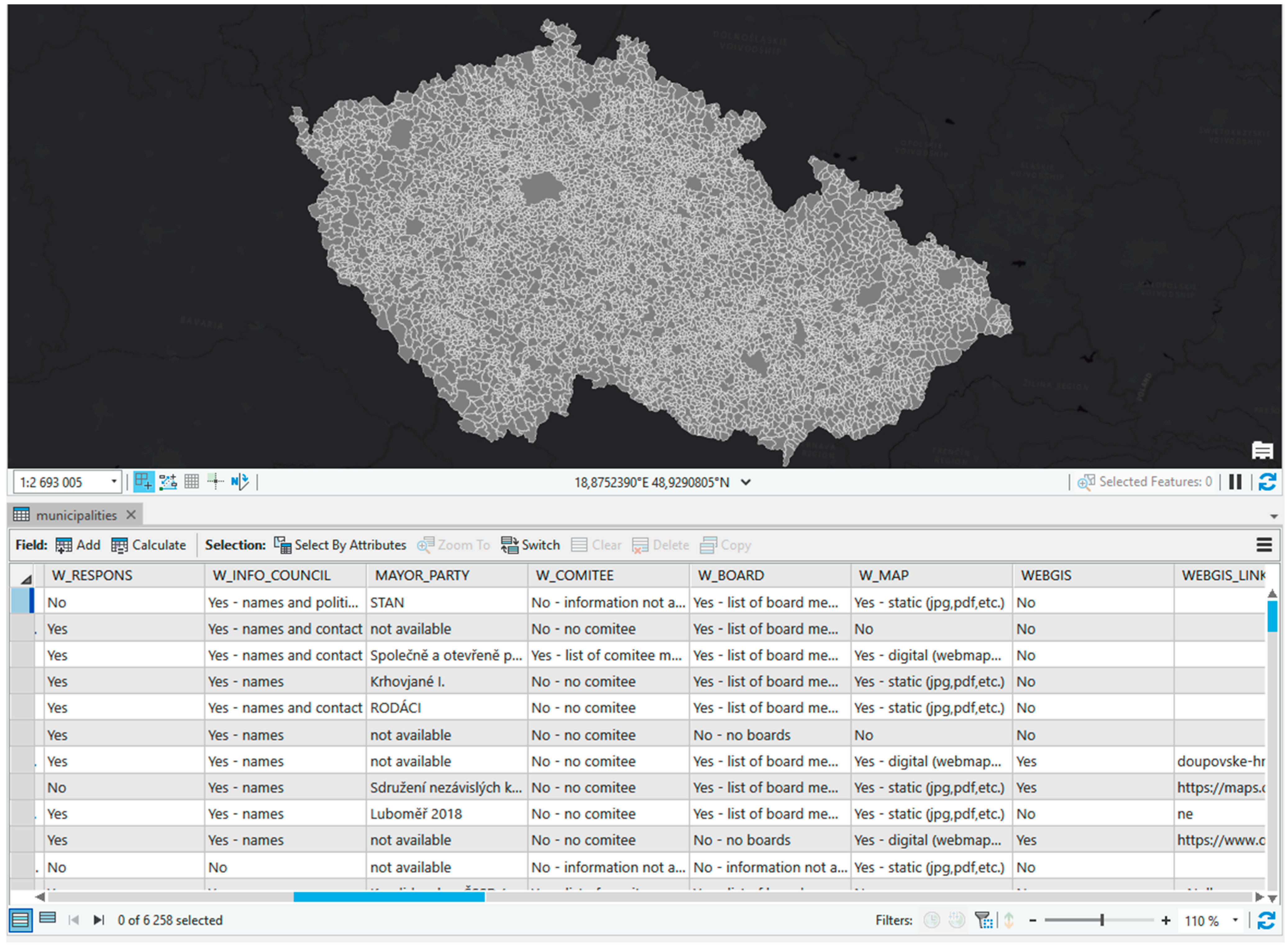Screen dimensions: 1288x946
Task: Click horizontal scrollbar of attribute table
Action: point(389,897)
